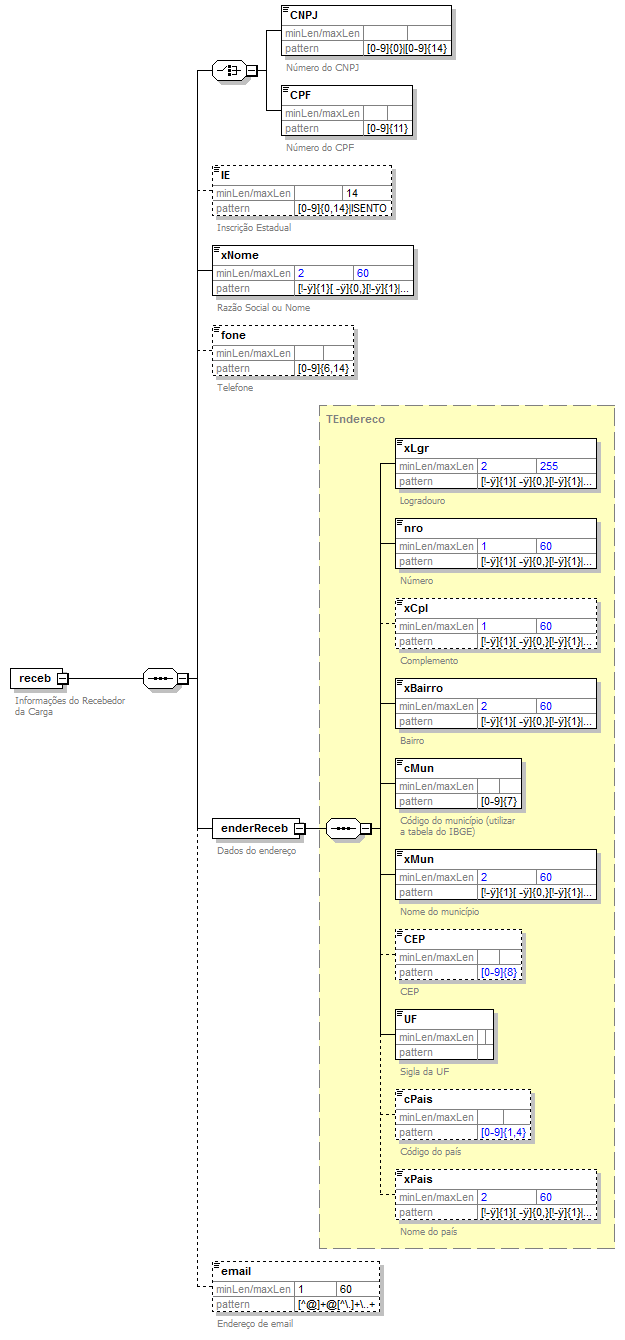Click the 'Número do CNPJ' annotation
The width and height of the screenshot is (625, 1340).
click(322, 68)
